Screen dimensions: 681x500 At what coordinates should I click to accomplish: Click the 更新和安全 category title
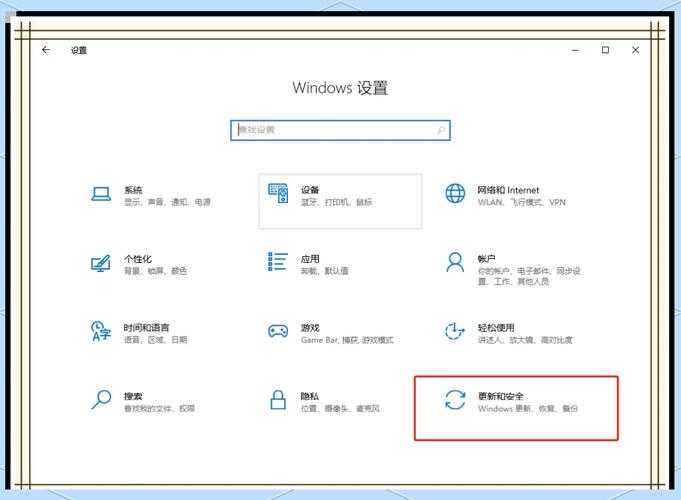pyautogui.click(x=500, y=396)
